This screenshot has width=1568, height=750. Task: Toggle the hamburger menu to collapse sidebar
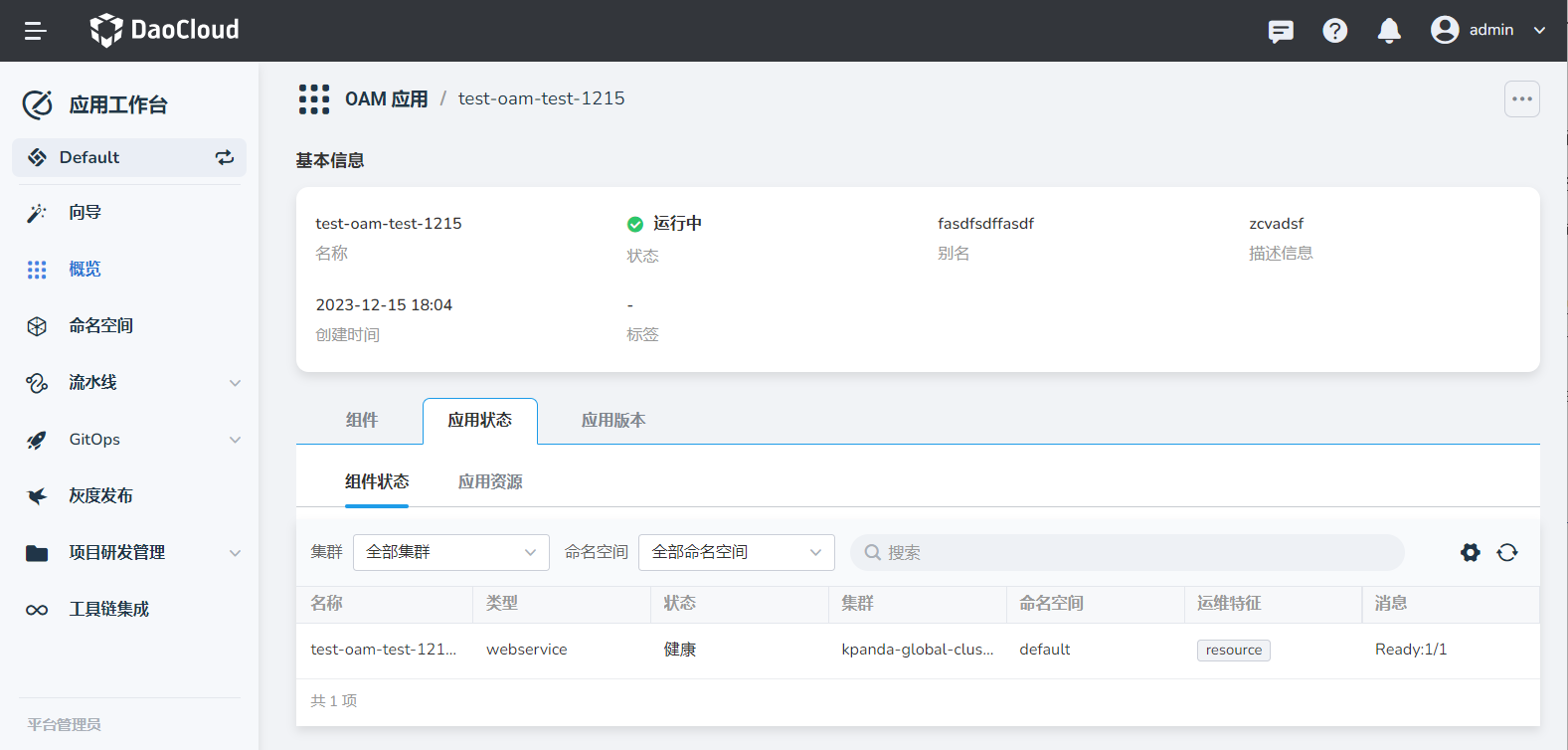36,31
